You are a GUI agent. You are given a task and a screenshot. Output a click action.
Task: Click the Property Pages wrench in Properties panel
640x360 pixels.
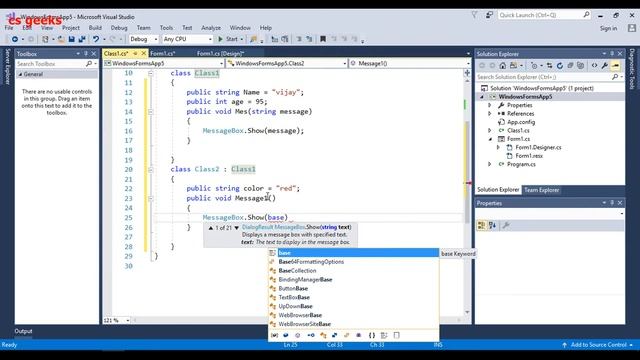[x=506, y=225]
